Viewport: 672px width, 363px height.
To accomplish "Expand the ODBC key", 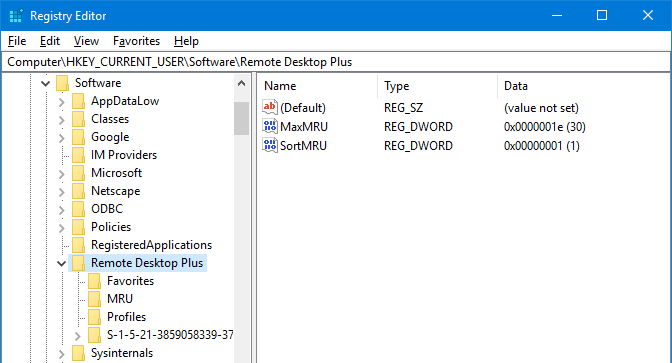I will (x=62, y=210).
